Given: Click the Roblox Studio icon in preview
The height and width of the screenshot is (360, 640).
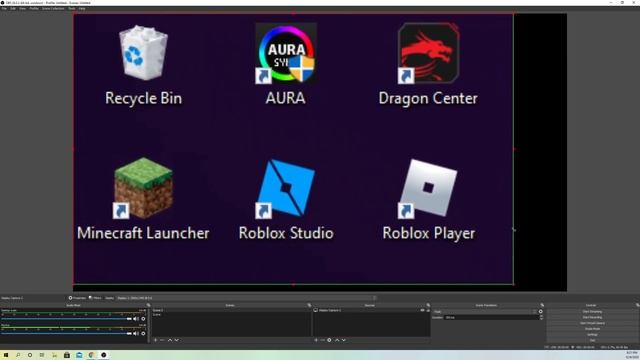Looking at the screenshot, I should (286, 188).
